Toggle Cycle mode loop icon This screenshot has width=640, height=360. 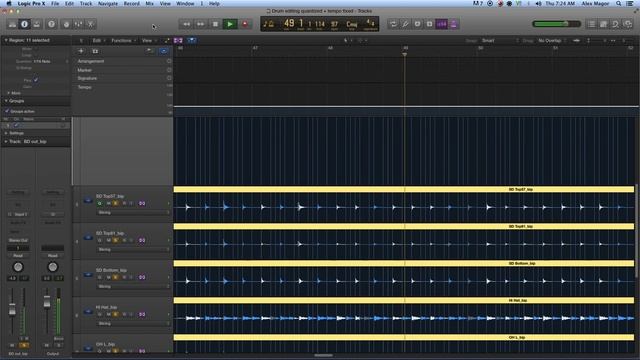[393, 24]
